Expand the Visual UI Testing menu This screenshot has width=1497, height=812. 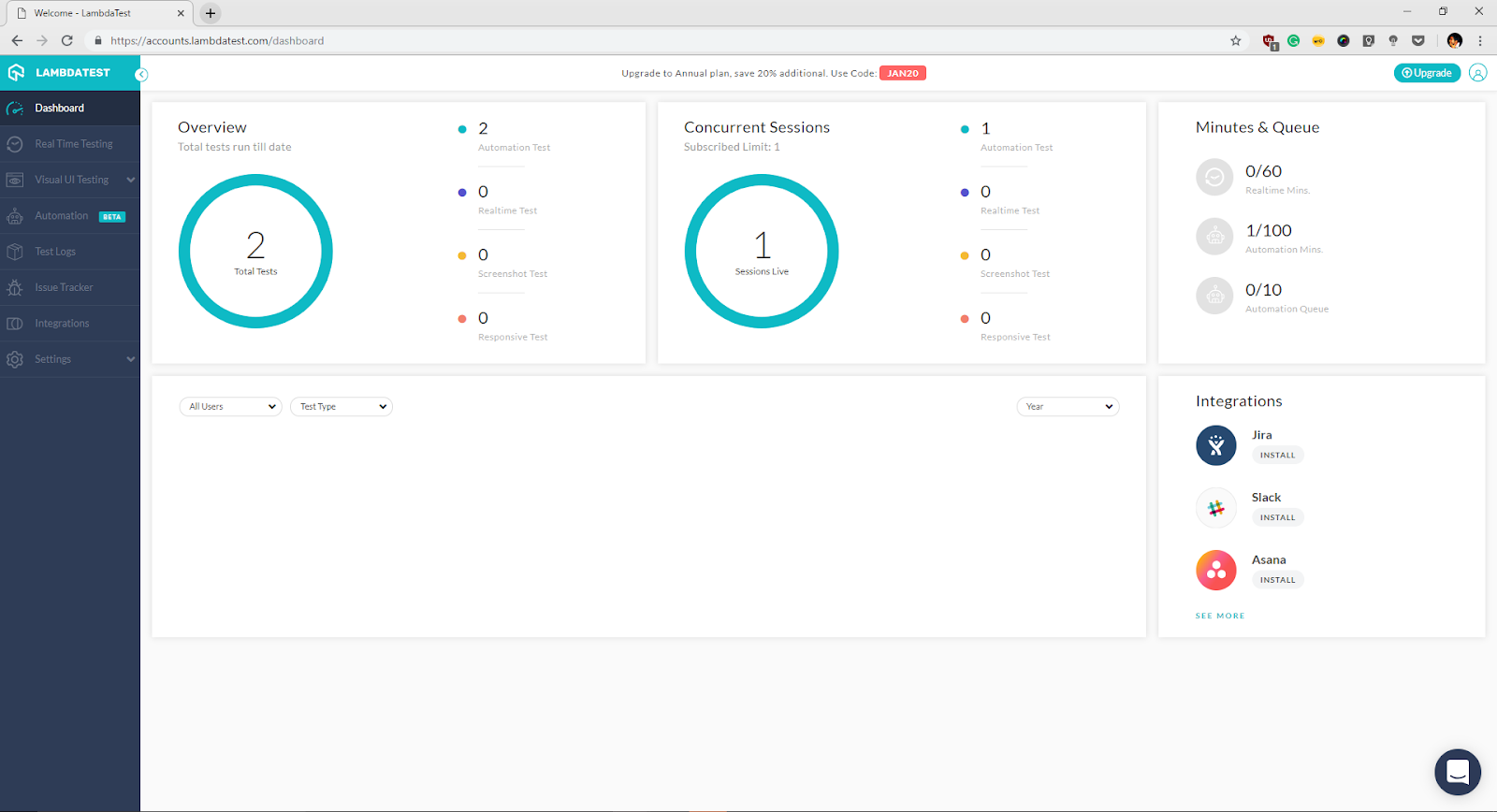[x=130, y=180]
